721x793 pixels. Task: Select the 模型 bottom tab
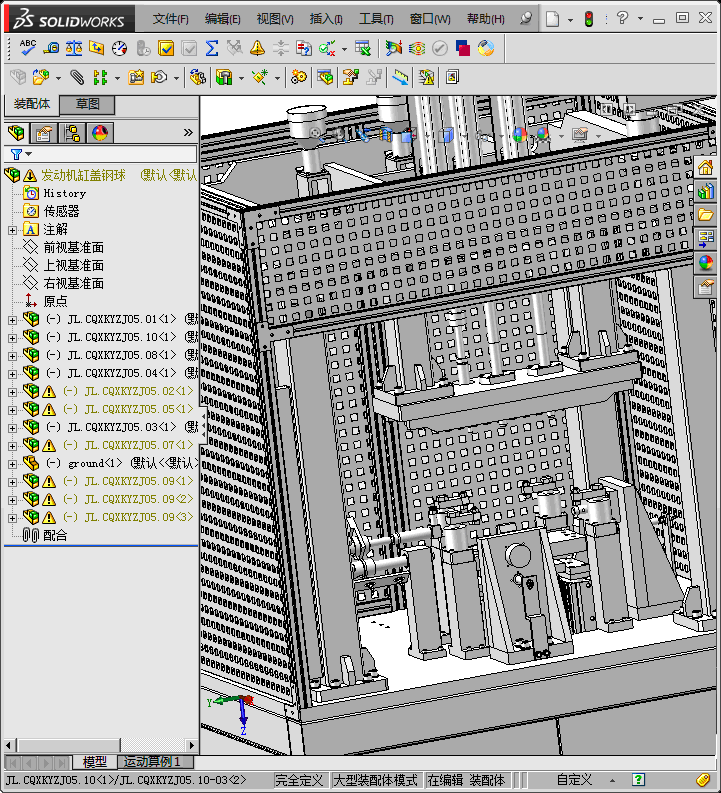click(94, 762)
